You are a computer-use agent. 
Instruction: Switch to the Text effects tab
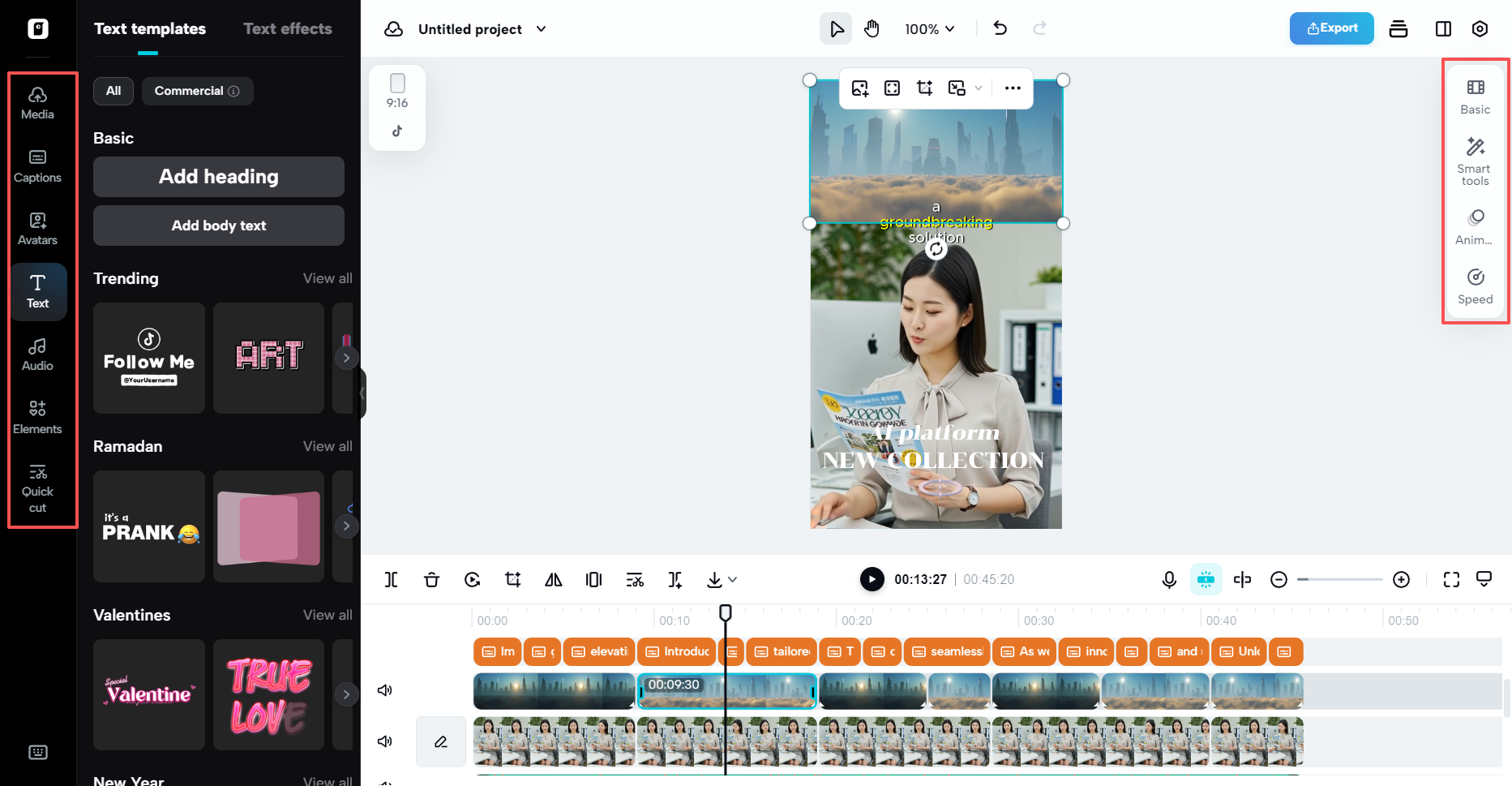point(288,28)
